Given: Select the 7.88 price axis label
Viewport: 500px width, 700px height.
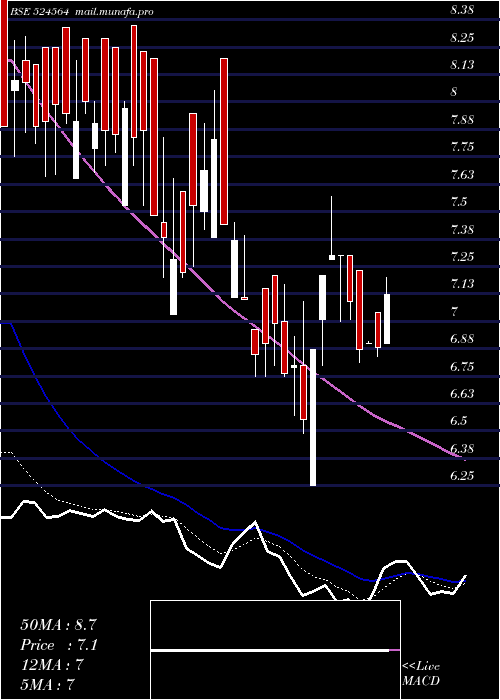Looking at the screenshot, I should pyautogui.click(x=462, y=121).
